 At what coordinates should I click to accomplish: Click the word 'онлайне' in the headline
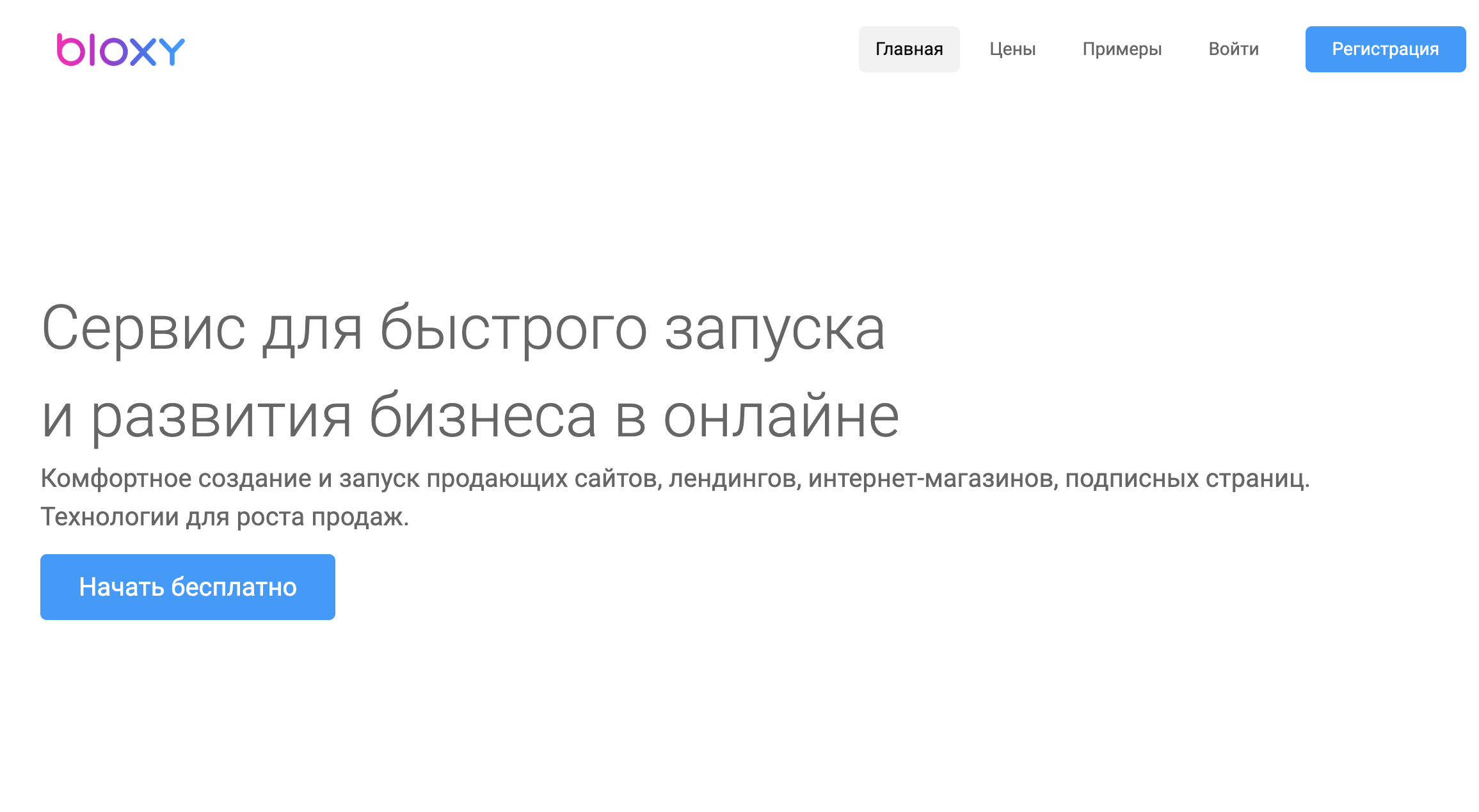(781, 417)
